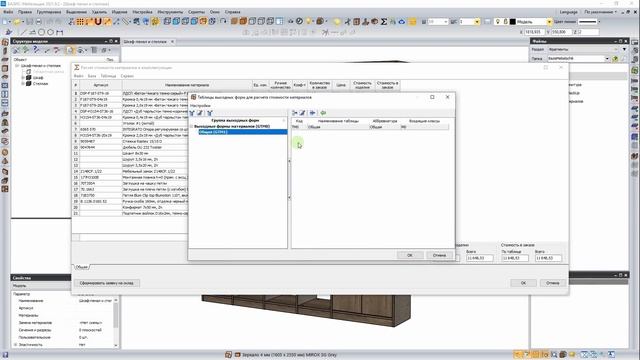
Task: Click OK in the output tables dialog
Action: tap(410, 255)
